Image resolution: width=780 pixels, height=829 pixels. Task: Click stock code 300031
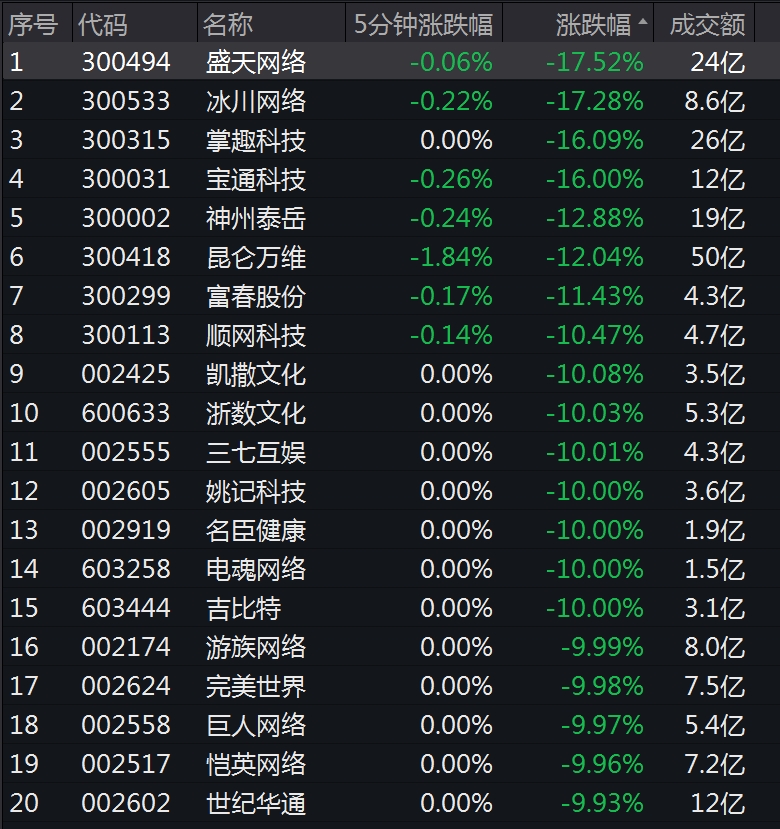(126, 179)
